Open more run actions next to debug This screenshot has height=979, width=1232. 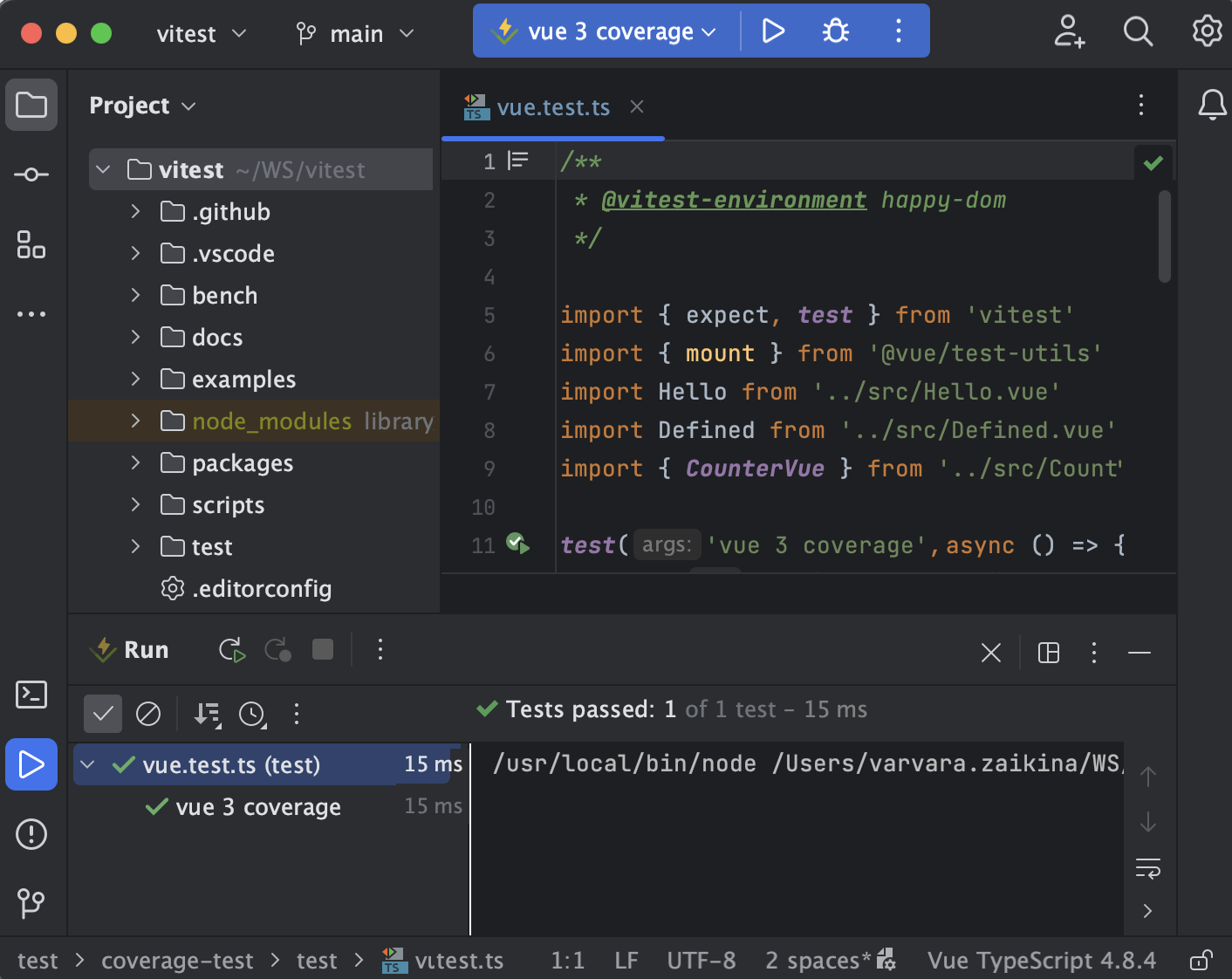(x=898, y=31)
